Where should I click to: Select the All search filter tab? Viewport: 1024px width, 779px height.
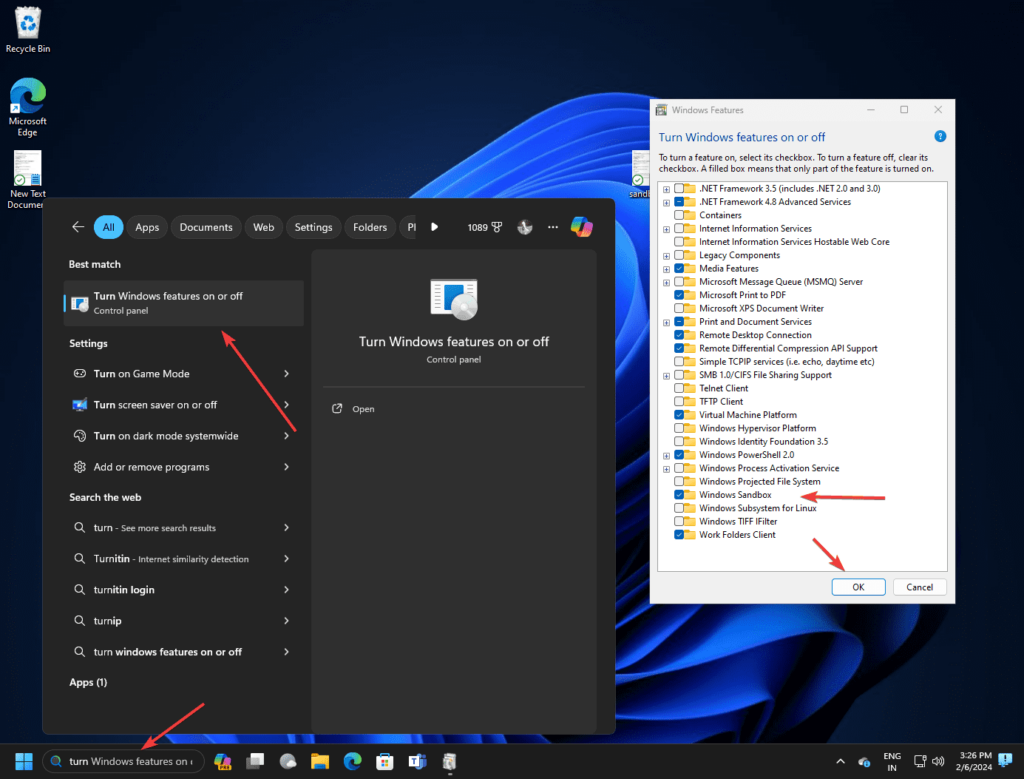[x=108, y=227]
